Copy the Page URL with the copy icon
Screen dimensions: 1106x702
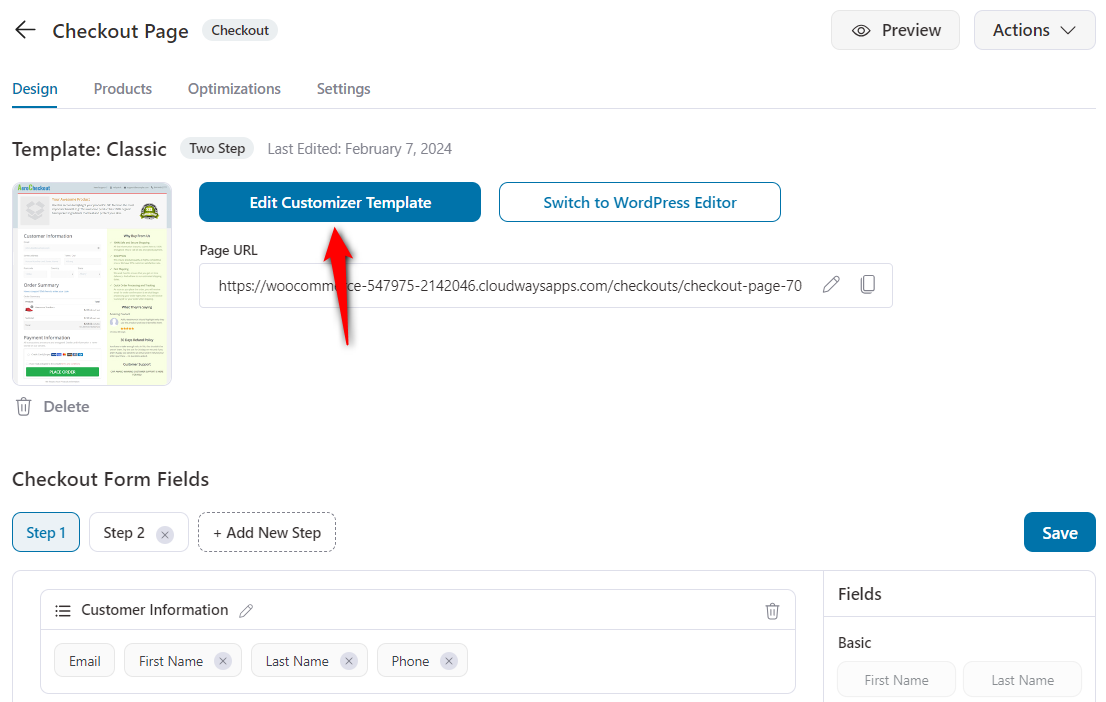click(867, 284)
